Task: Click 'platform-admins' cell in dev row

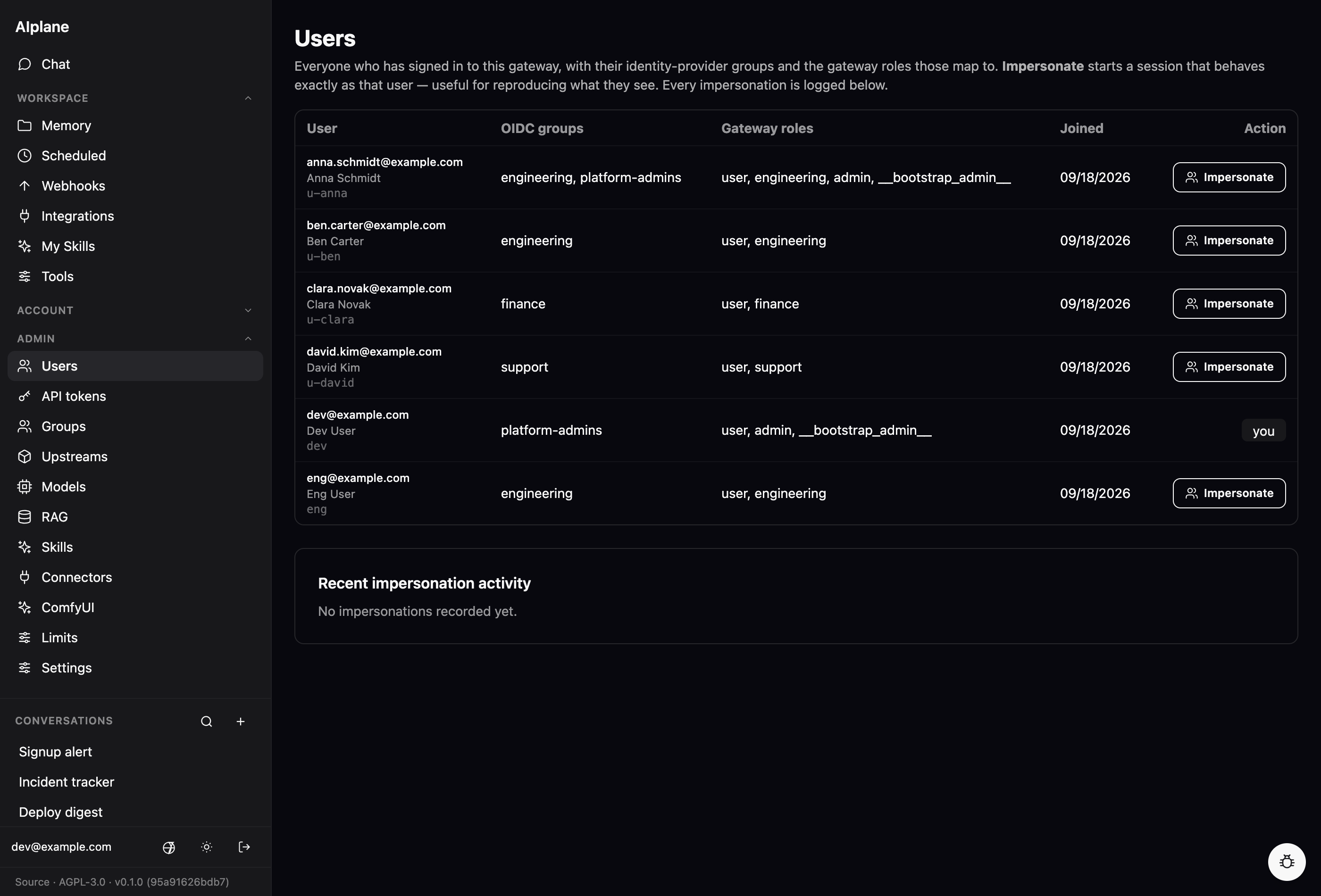Action: (551, 430)
